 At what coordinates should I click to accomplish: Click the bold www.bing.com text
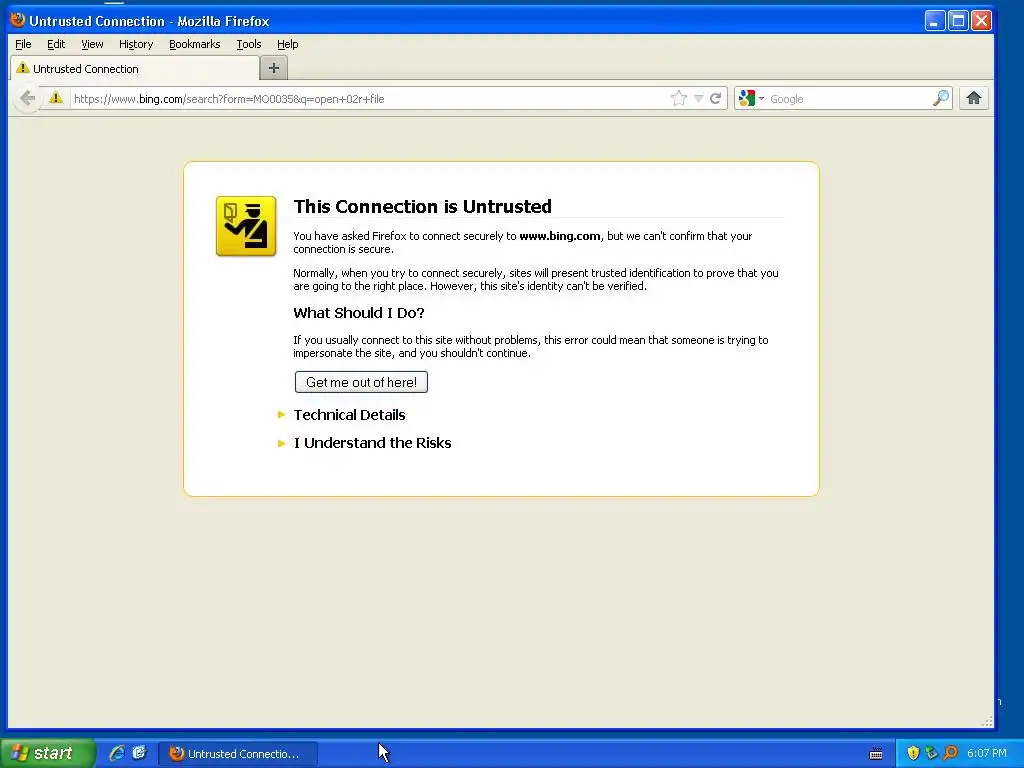point(560,236)
